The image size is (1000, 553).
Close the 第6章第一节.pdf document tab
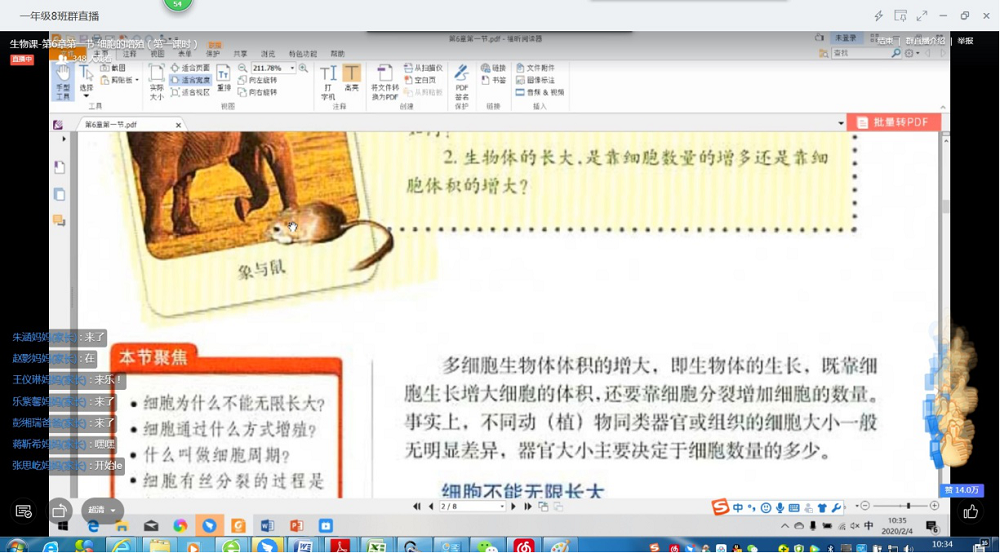[x=179, y=125]
